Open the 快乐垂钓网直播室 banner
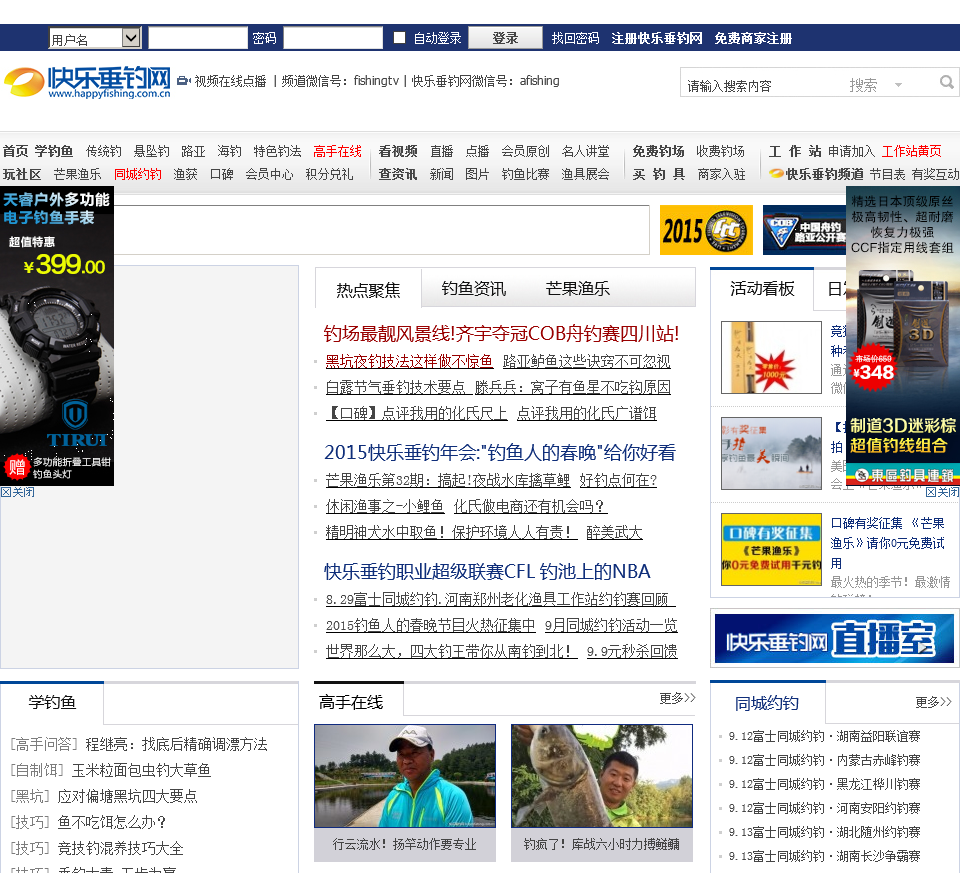Image resolution: width=960 pixels, height=873 pixels. 834,639
